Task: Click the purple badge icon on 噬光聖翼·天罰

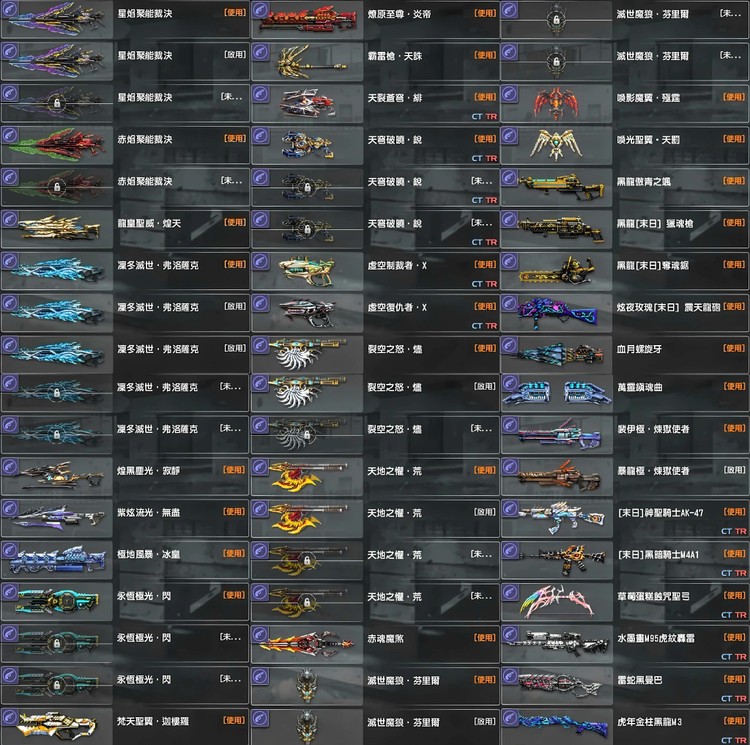Action: coord(509,136)
